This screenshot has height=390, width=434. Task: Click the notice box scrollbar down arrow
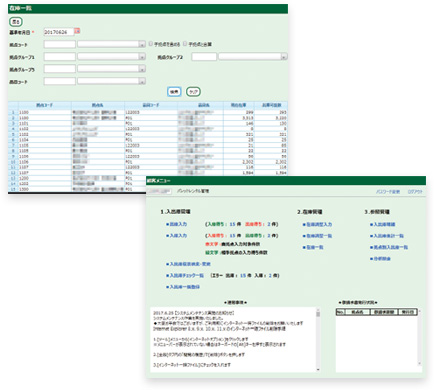coord(318,369)
